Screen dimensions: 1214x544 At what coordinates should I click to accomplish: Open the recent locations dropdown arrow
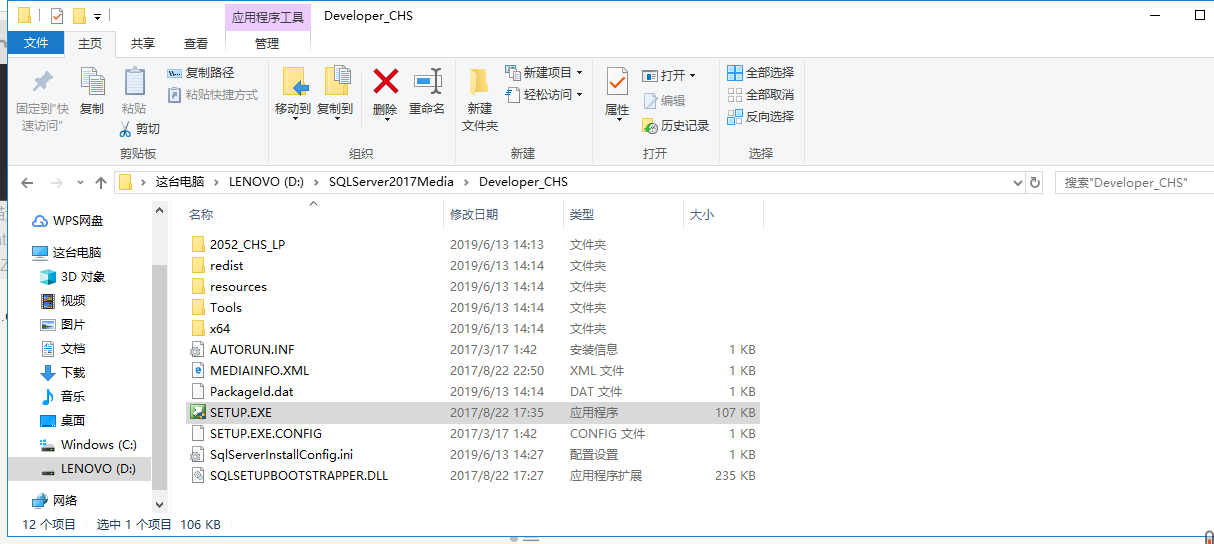(80, 184)
